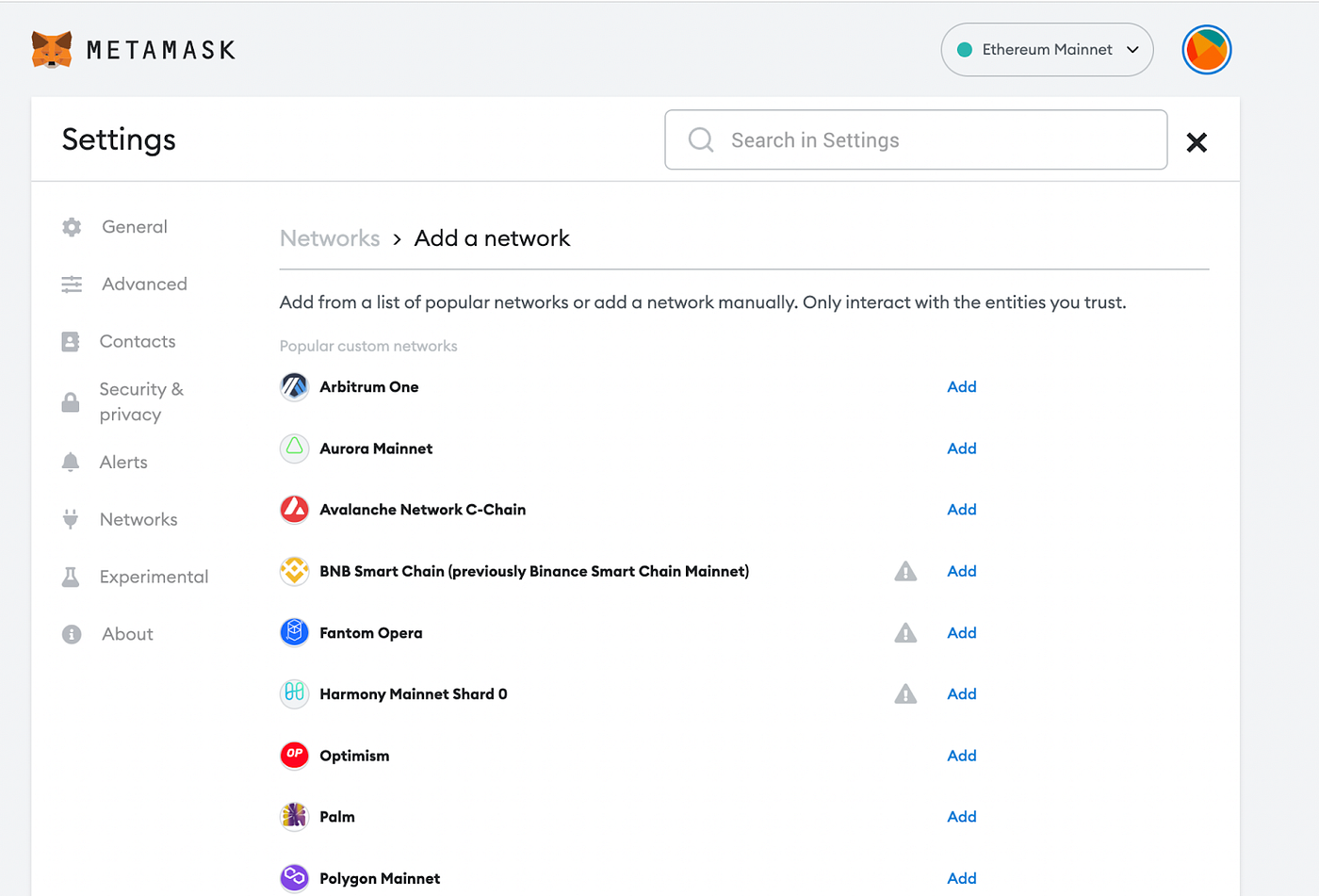Add the Arbitrum One network
This screenshot has width=1319, height=896.
click(962, 386)
